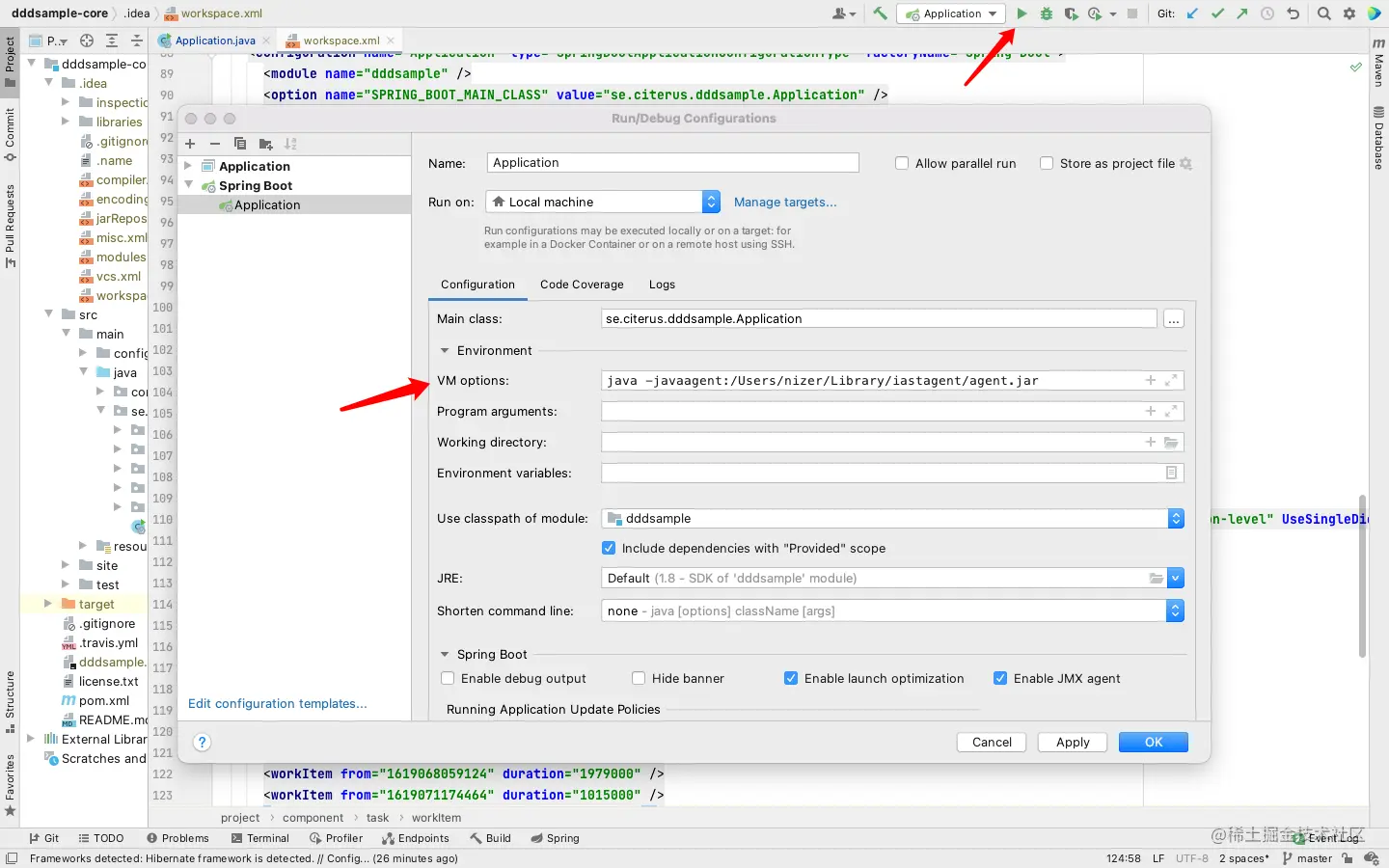This screenshot has height=868, width=1389.
Task: Sort configurations alphabetically icon
Action: [x=290, y=144]
